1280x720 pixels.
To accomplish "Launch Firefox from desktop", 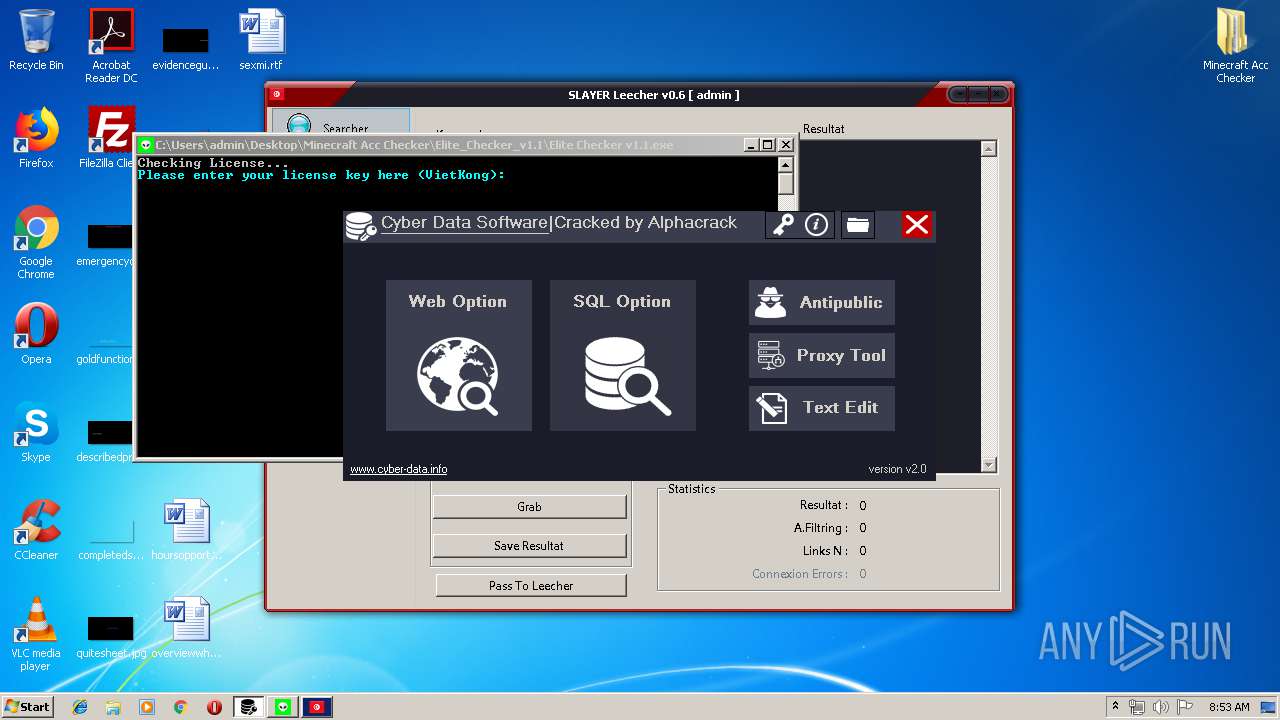I will pos(36,138).
